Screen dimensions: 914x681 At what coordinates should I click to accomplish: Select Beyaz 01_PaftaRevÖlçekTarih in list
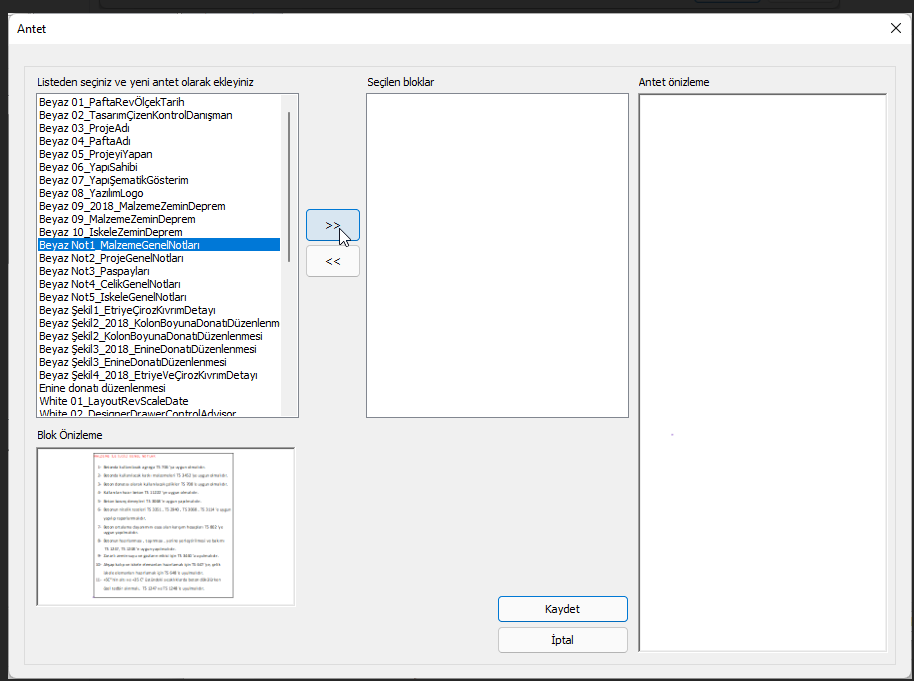click(111, 102)
